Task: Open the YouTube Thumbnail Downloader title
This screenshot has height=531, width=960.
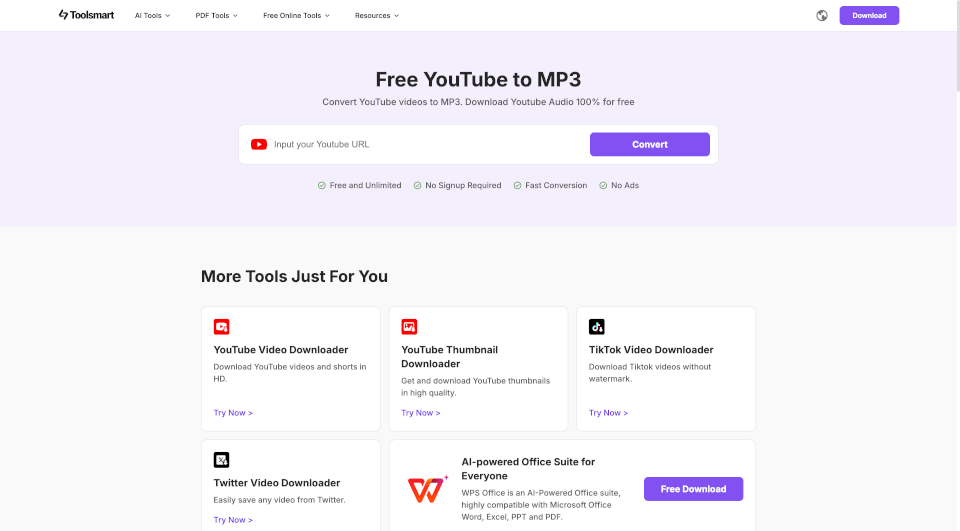Action: pyautogui.click(x=449, y=356)
